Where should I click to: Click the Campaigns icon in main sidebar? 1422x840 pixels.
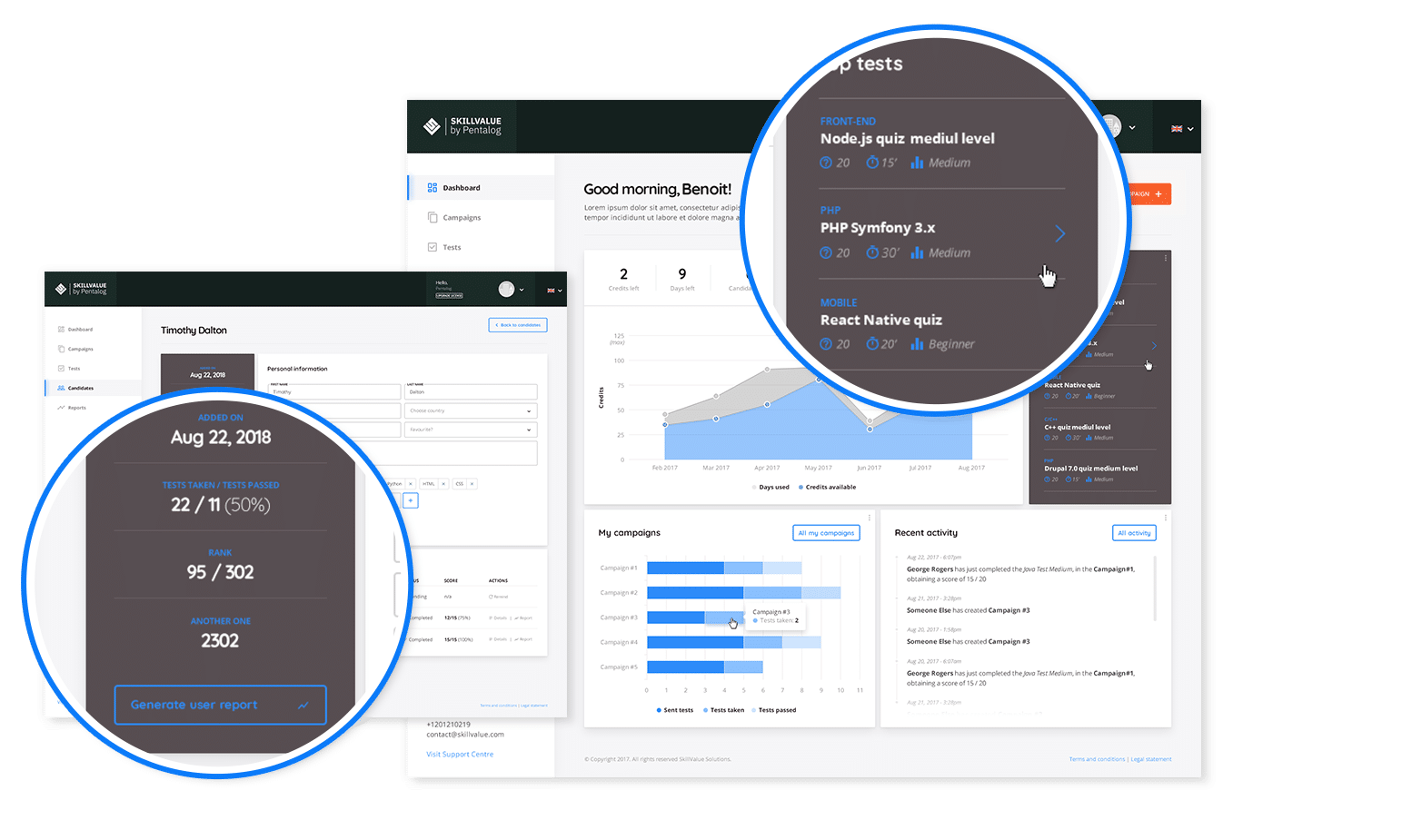tap(433, 218)
